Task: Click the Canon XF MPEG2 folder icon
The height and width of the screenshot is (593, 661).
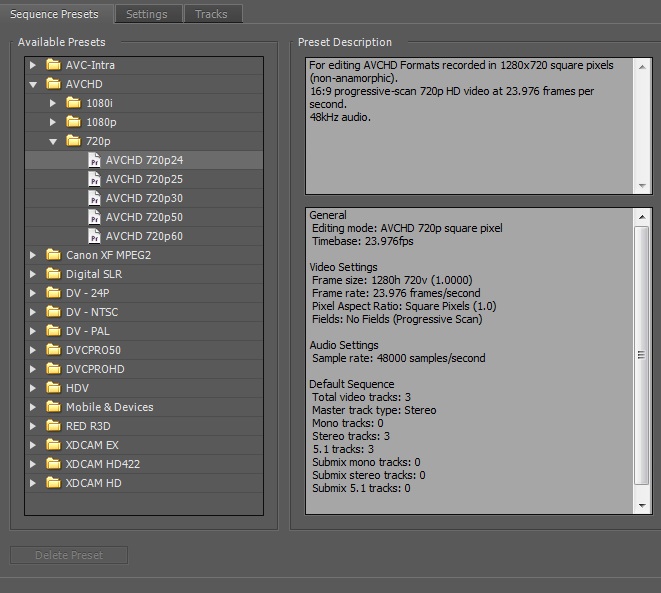Action: [x=53, y=255]
